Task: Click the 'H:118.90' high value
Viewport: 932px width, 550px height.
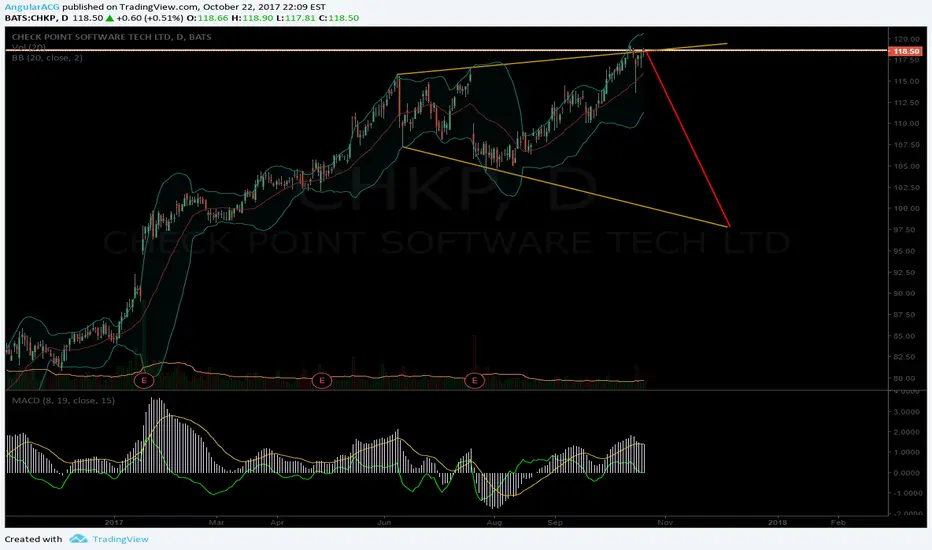Action: pyautogui.click(x=252, y=18)
